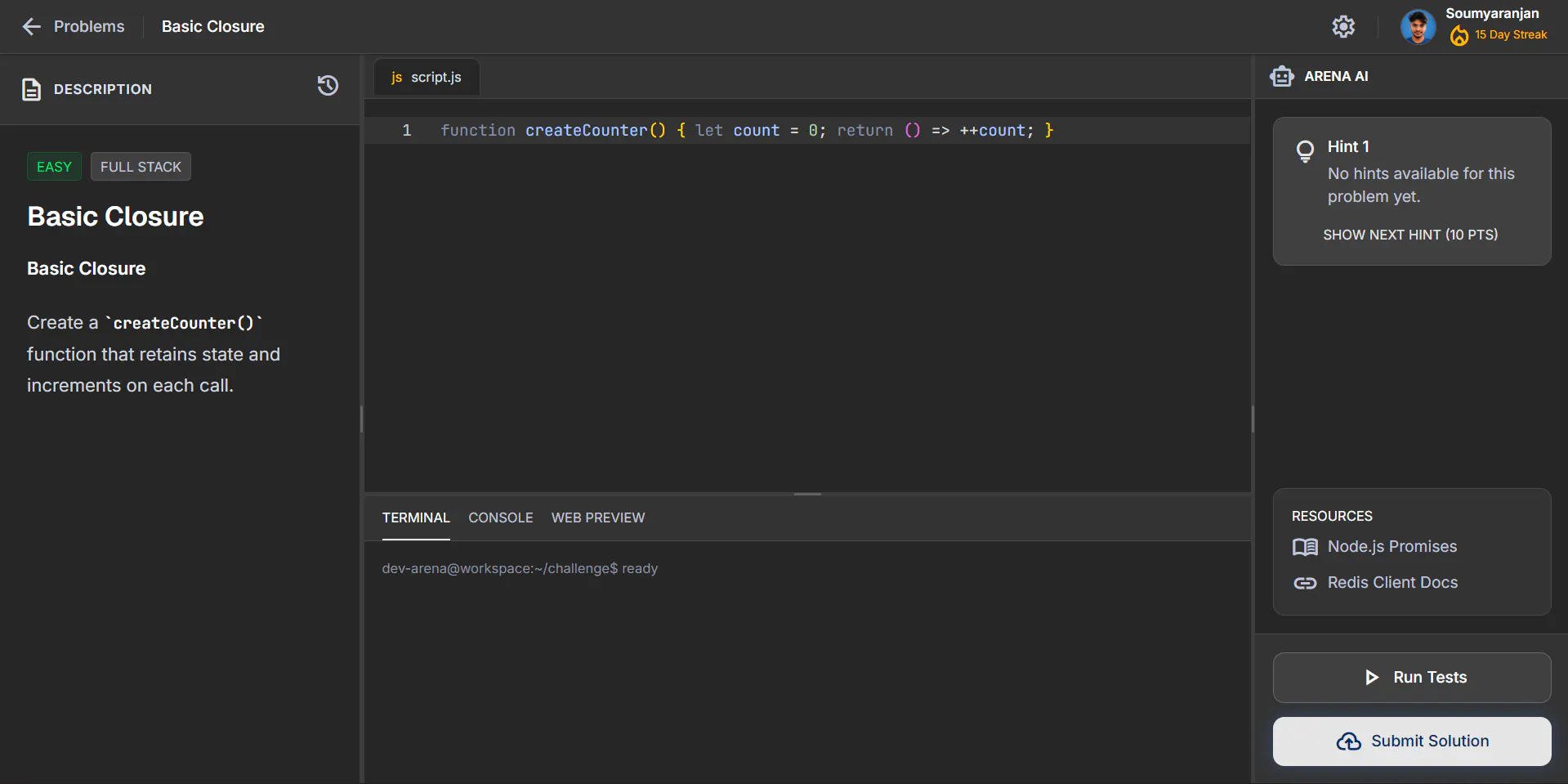The image size is (1568, 784).
Task: Click the back arrow icon
Action: 31,26
